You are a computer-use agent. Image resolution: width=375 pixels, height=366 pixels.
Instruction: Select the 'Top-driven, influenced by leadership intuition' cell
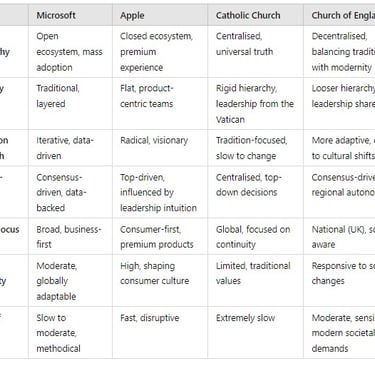click(160, 192)
